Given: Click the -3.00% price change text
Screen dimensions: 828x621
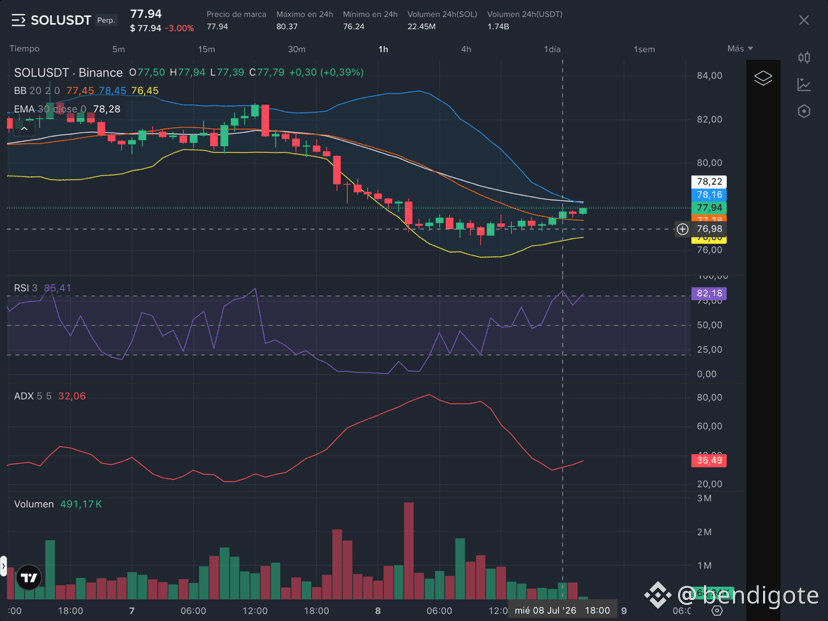Looking at the screenshot, I should [180, 29].
